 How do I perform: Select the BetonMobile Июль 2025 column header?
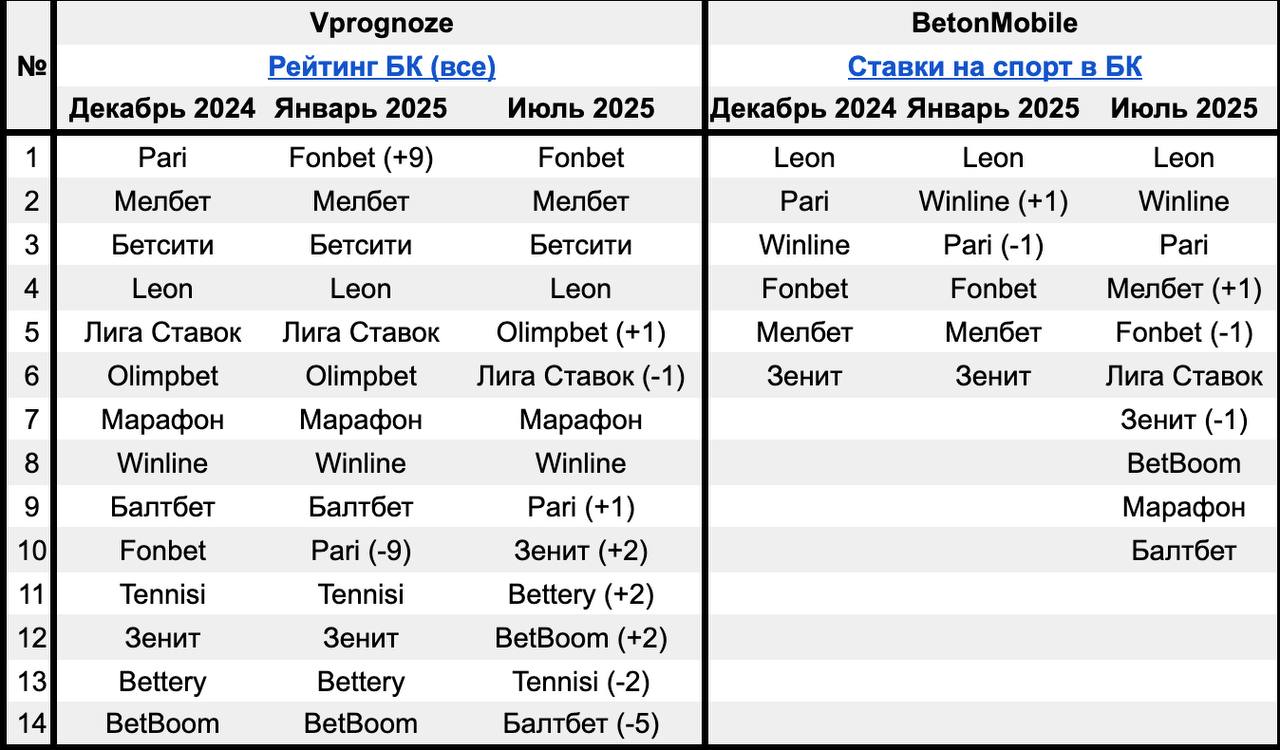click(1184, 109)
